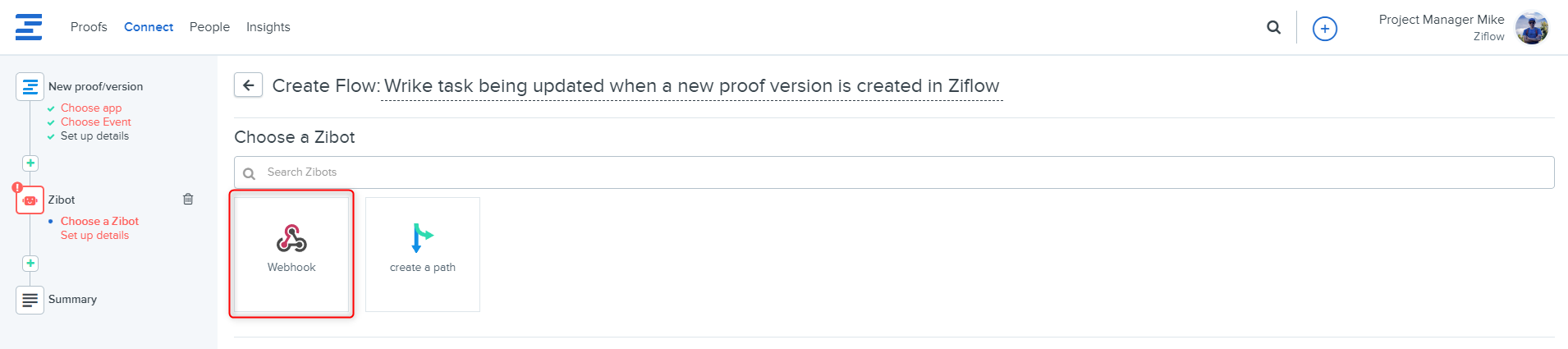
Task: Focus the Search Zibots field
Action: tap(894, 172)
